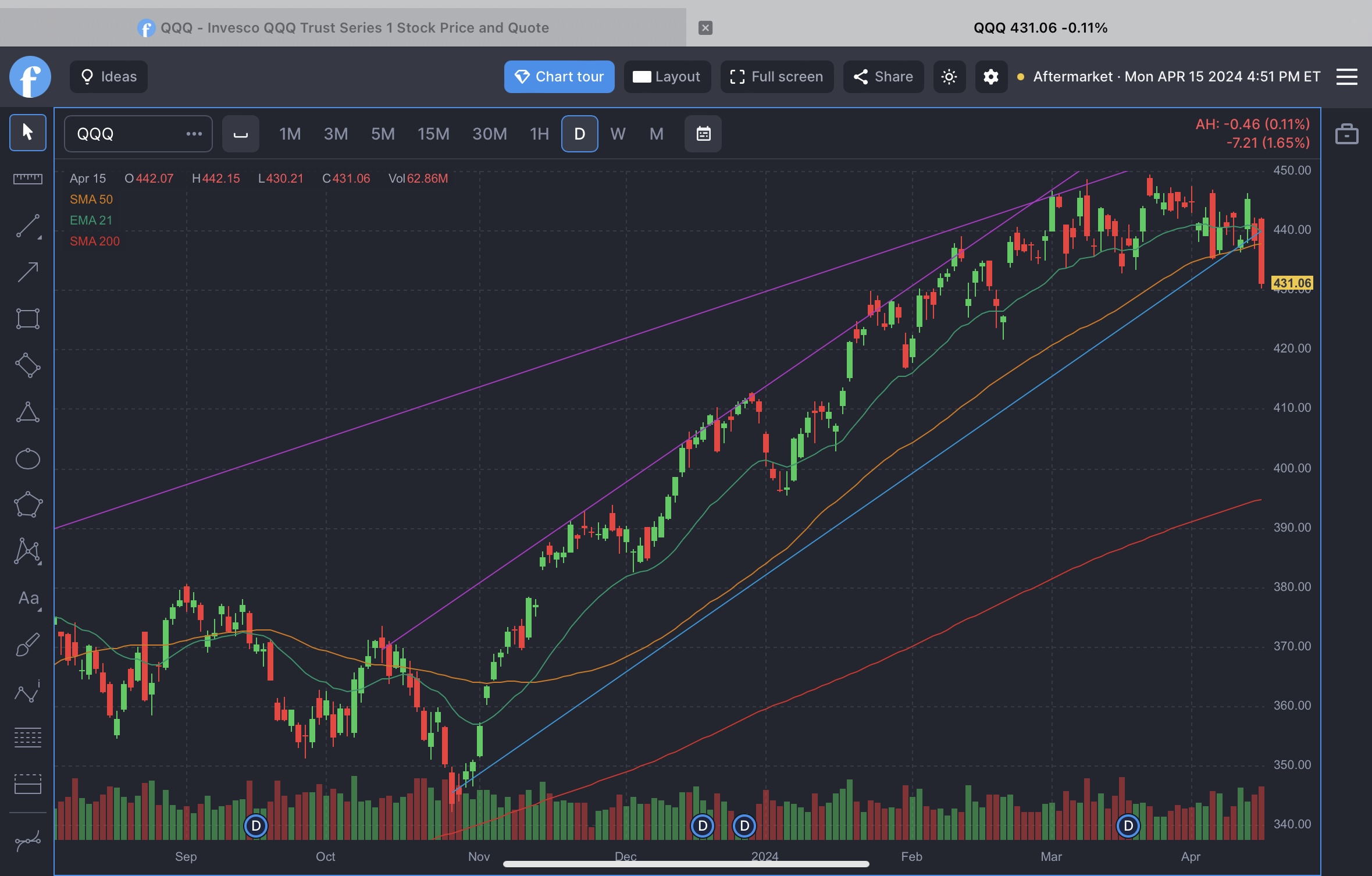
Task: Start the Chart tour
Action: 560,77
